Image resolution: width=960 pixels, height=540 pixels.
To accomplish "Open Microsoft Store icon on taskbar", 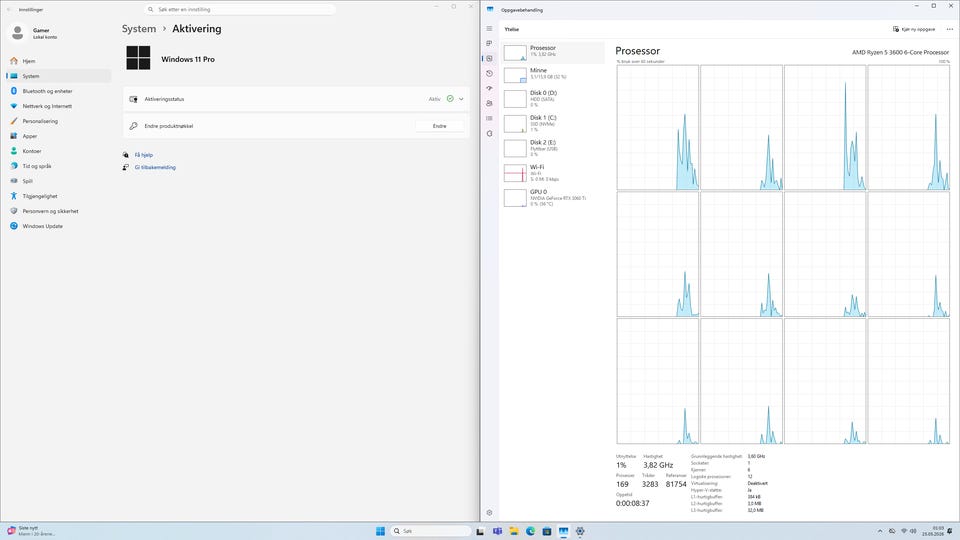I will click(x=547, y=531).
